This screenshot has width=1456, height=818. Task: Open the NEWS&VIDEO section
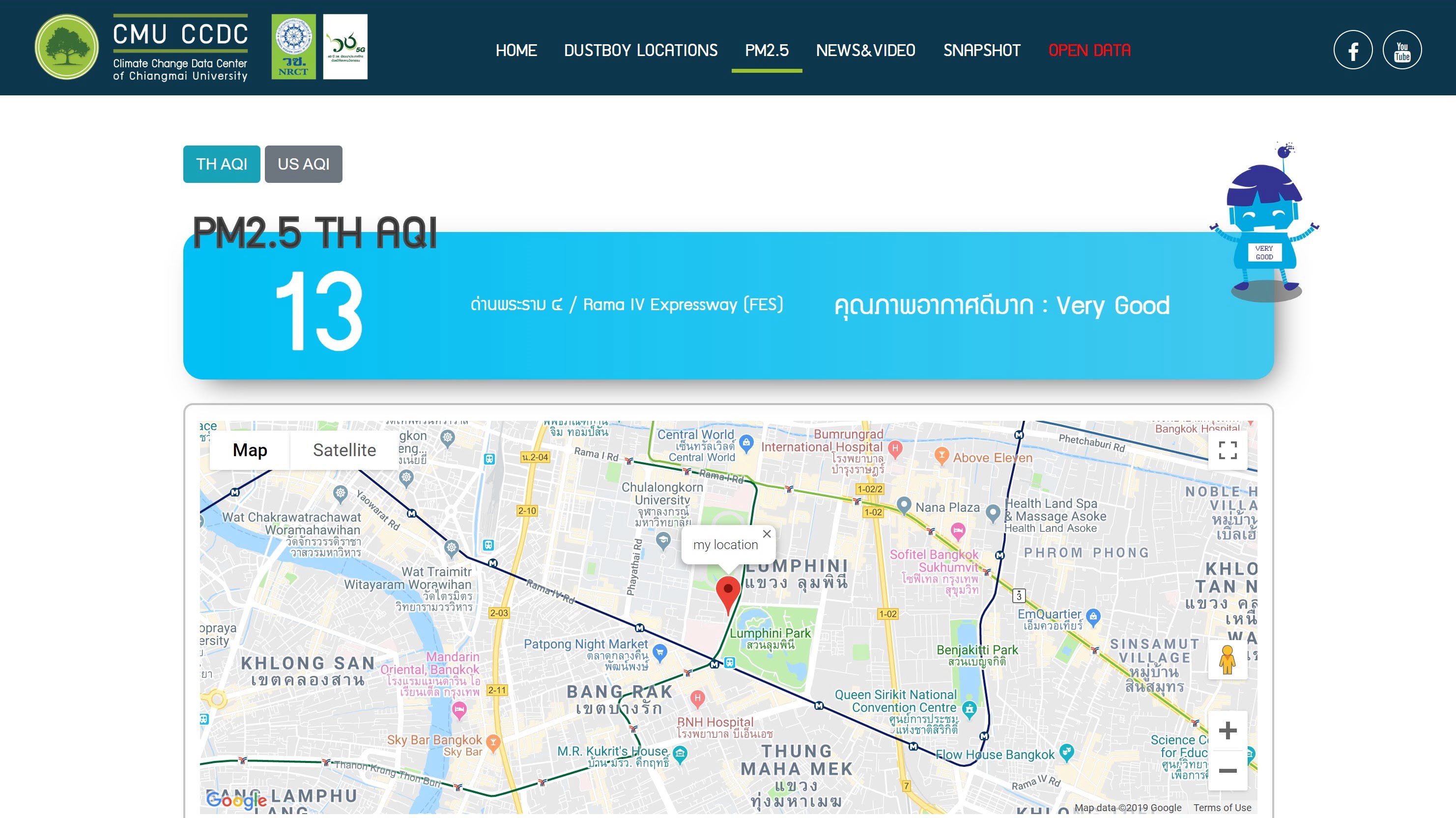point(865,50)
